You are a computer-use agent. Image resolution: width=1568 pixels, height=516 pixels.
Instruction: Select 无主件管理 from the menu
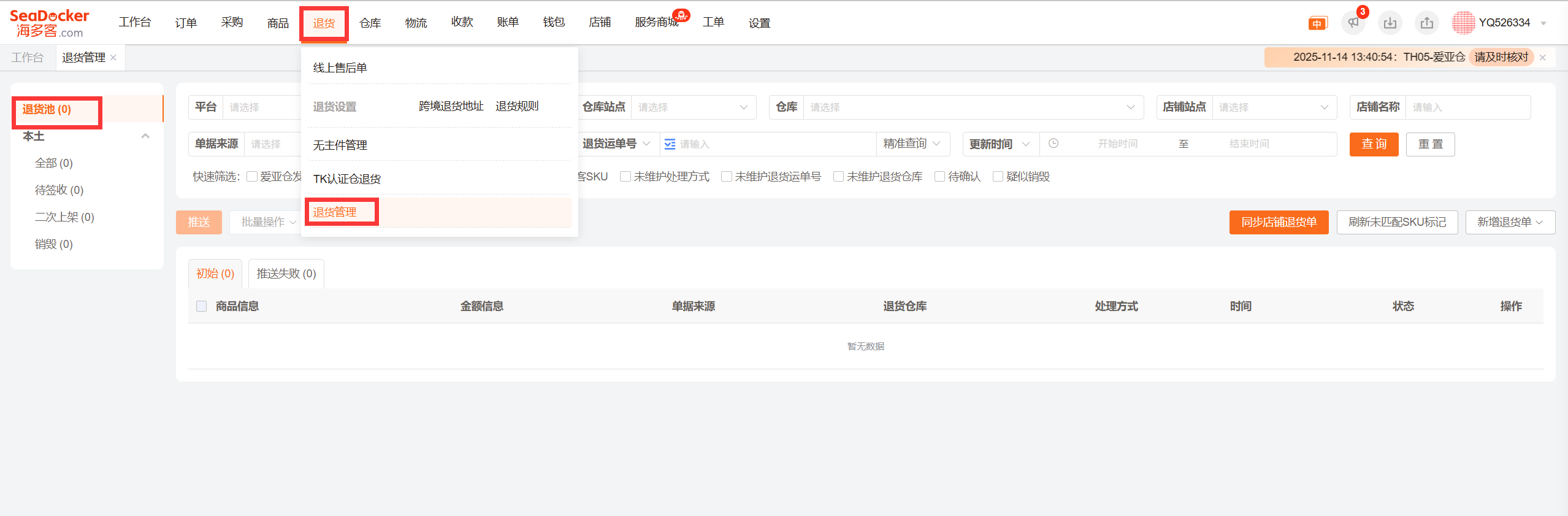340,145
